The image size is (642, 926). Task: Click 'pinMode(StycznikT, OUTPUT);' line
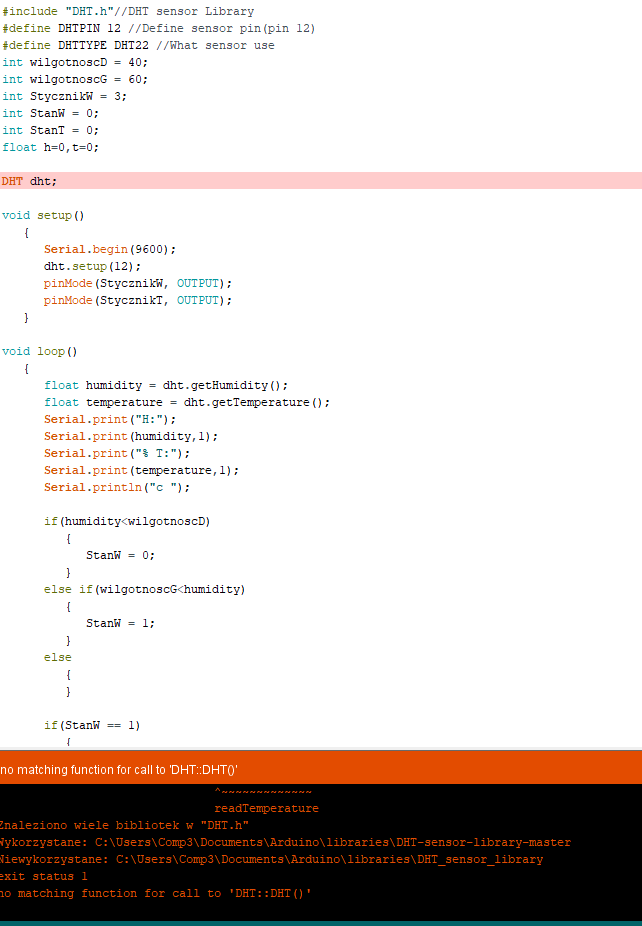pyautogui.click(x=138, y=301)
